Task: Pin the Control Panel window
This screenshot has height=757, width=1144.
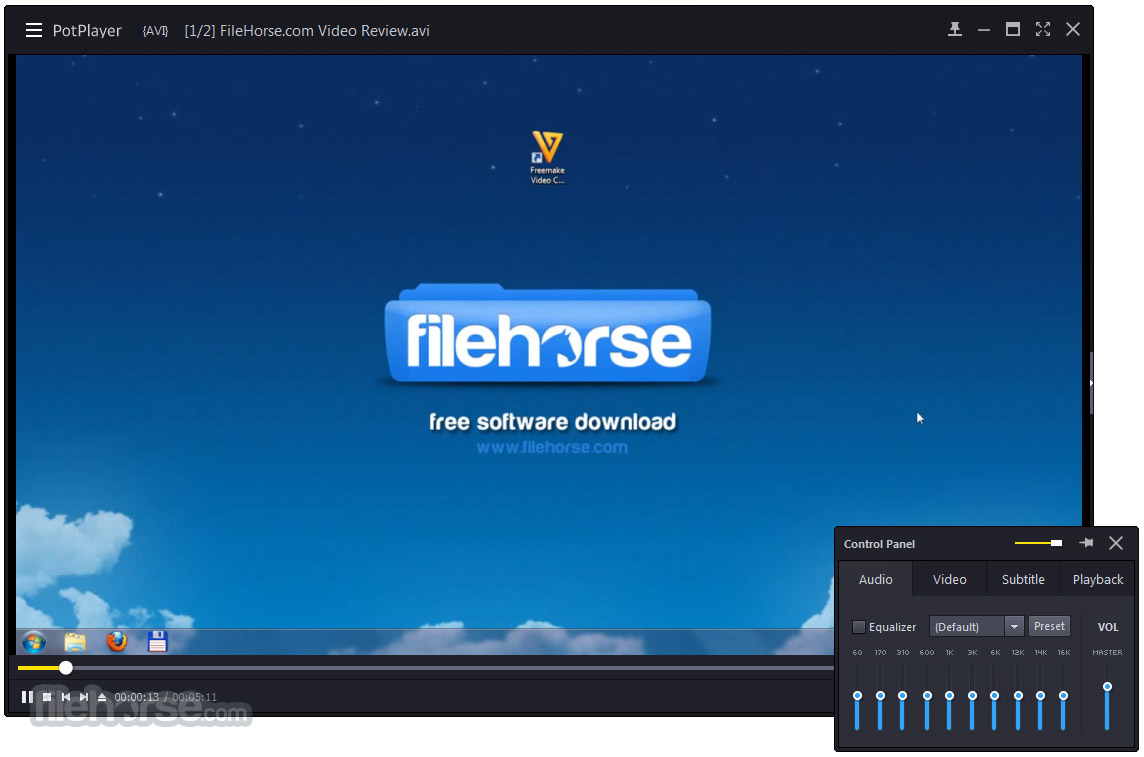Action: 1086,543
